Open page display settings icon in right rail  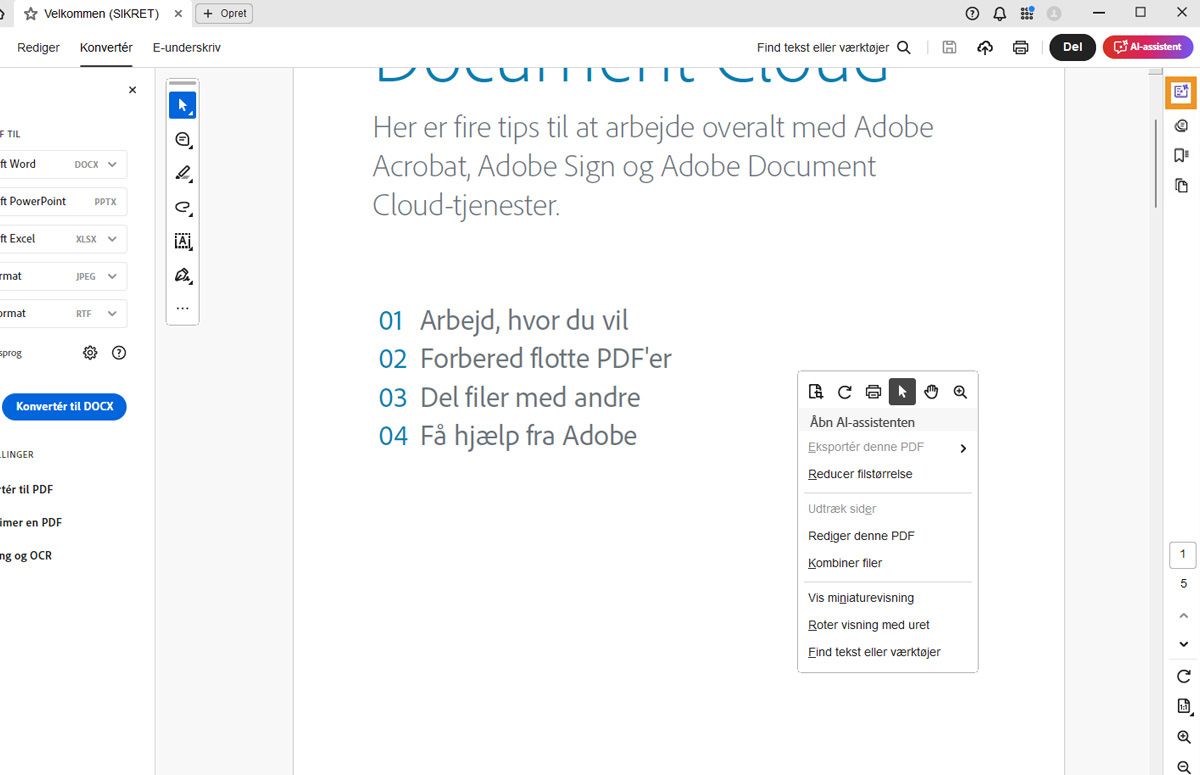(x=1183, y=706)
